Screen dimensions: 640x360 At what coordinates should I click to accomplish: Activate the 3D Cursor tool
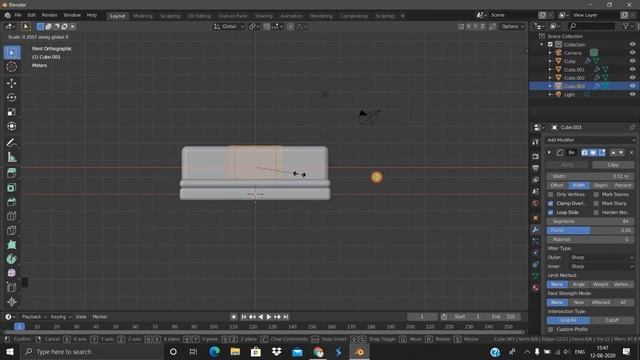(12, 67)
